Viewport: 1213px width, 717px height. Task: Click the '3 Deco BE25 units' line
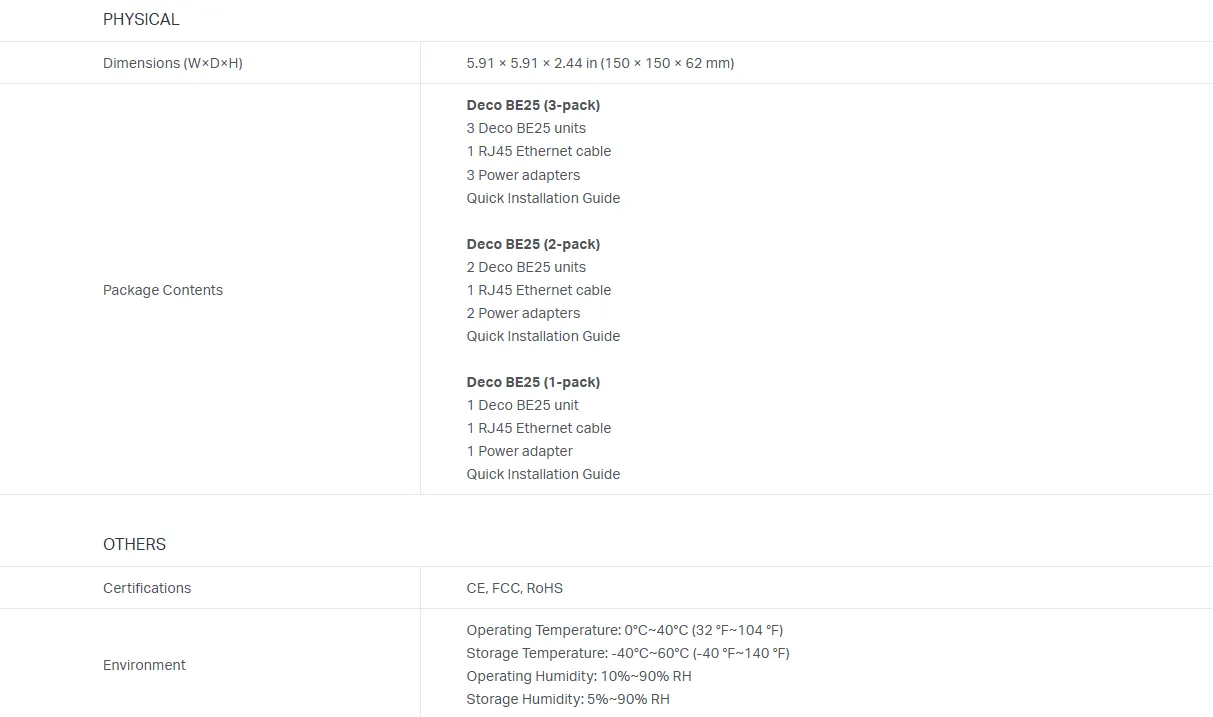[526, 128]
